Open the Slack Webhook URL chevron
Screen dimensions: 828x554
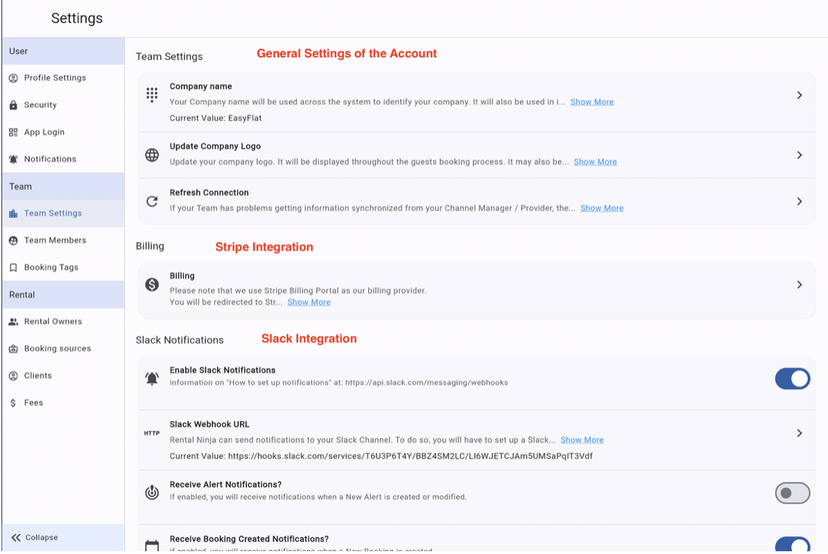click(x=799, y=433)
